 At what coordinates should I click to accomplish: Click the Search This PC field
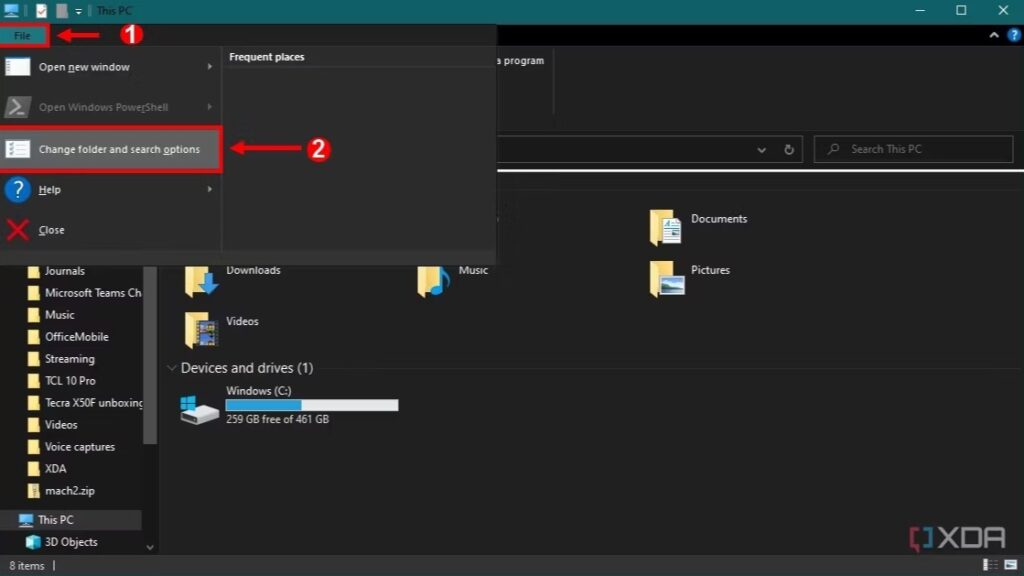coord(913,150)
